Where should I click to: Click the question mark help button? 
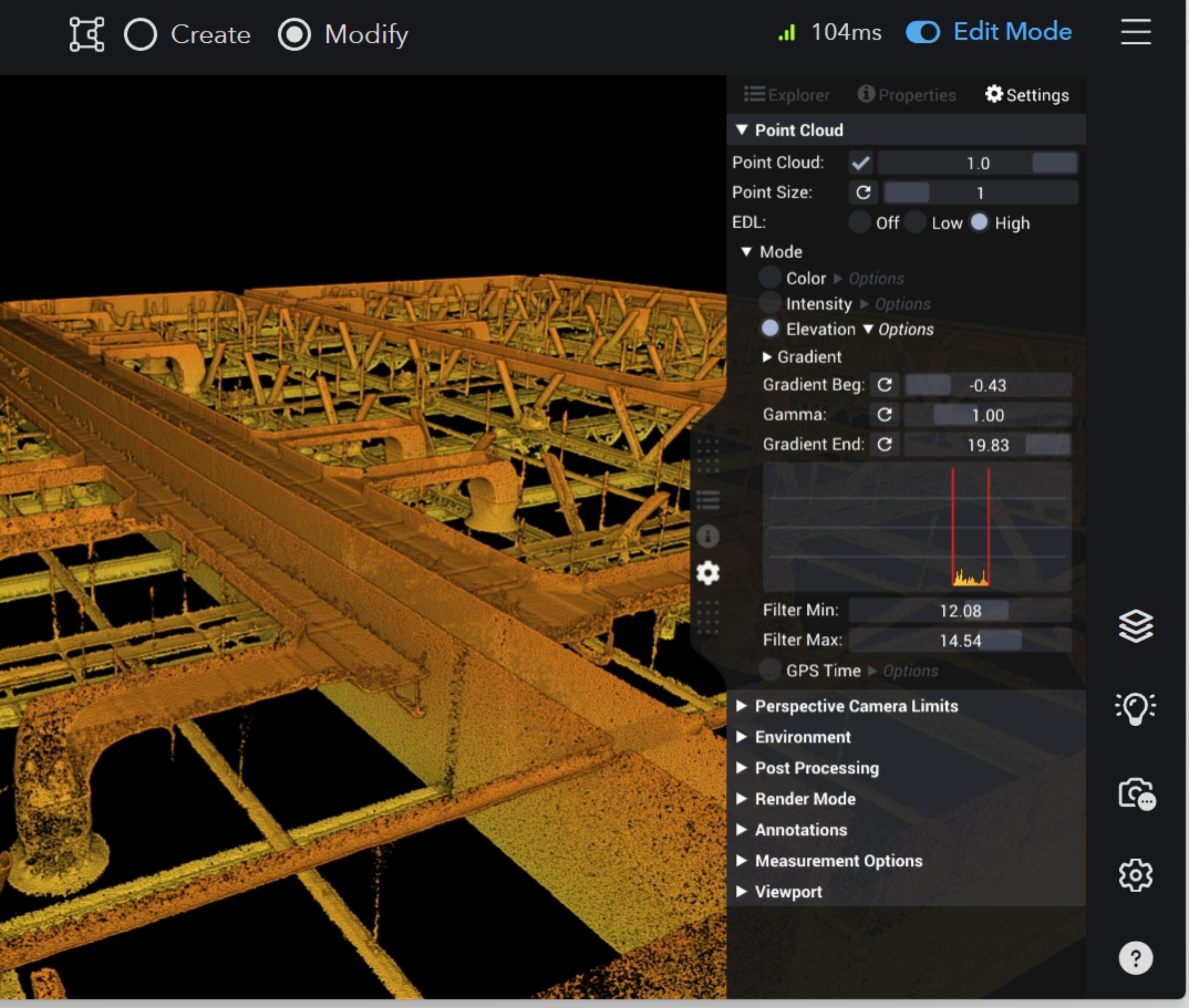(x=1135, y=958)
